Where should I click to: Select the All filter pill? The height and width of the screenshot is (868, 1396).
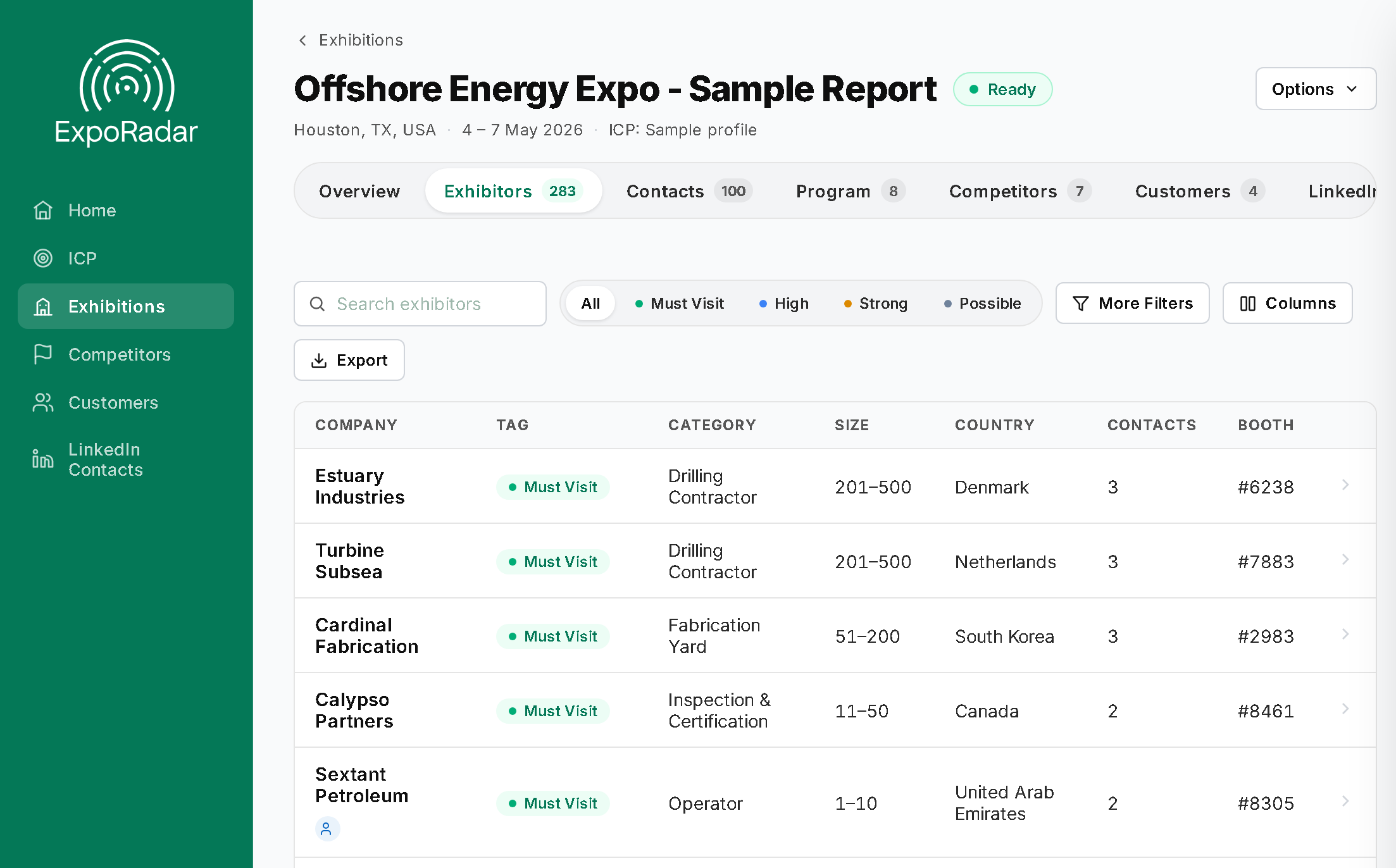pos(590,304)
